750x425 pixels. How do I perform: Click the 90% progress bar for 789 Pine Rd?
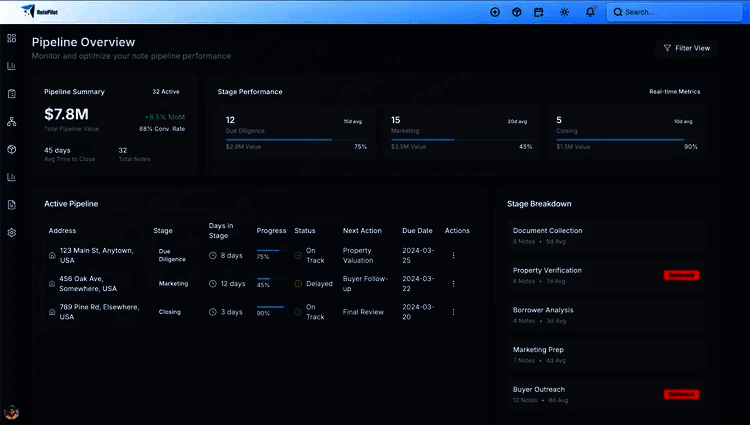click(270, 307)
